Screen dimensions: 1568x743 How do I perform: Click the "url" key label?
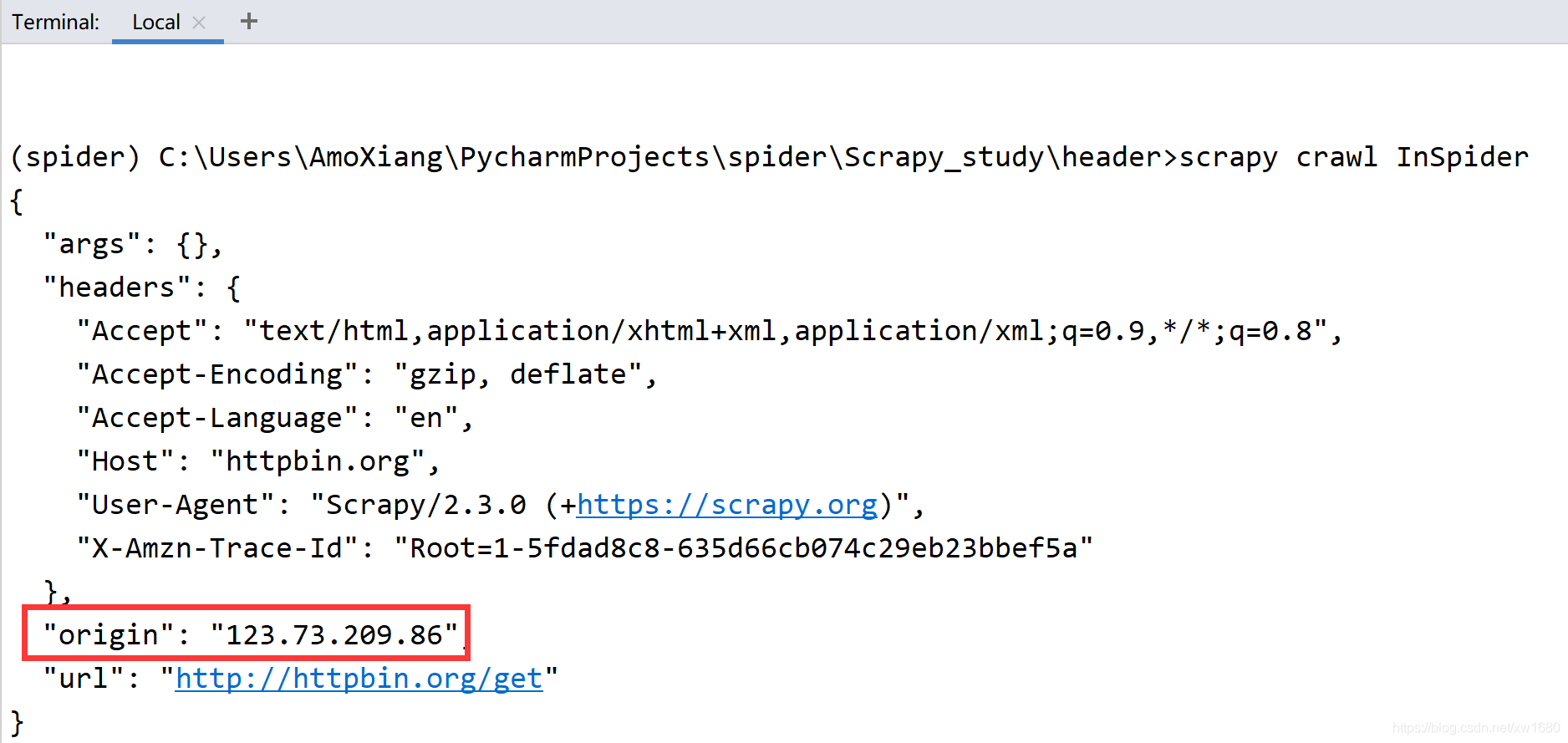click(x=84, y=679)
